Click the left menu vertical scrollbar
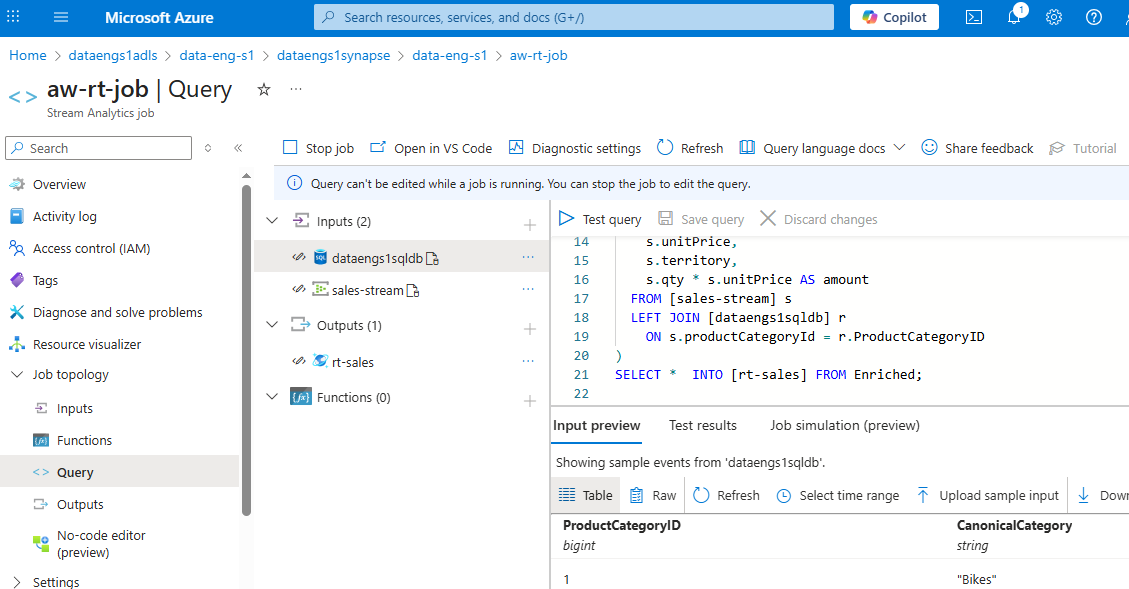 [x=246, y=351]
